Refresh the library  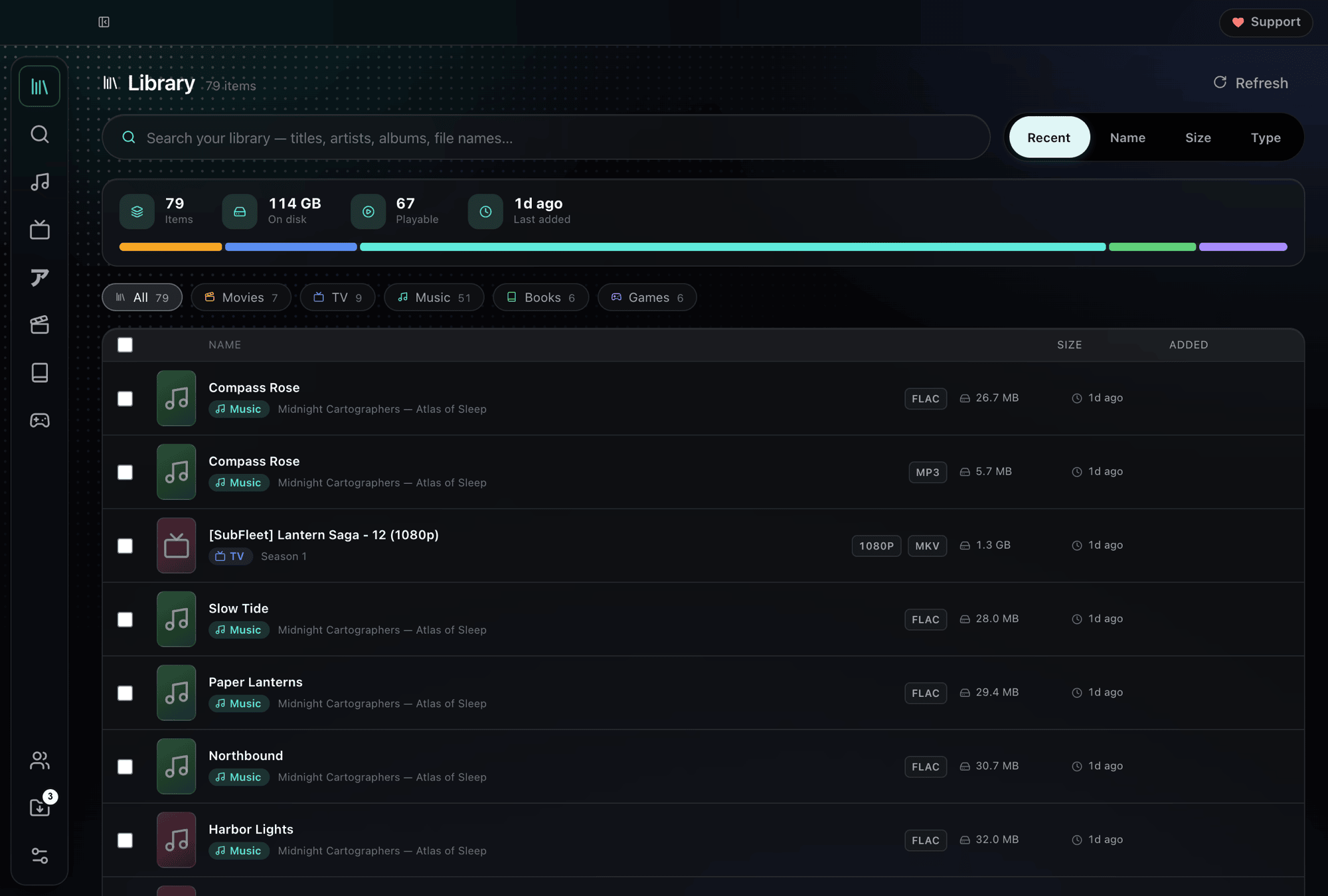(1251, 83)
